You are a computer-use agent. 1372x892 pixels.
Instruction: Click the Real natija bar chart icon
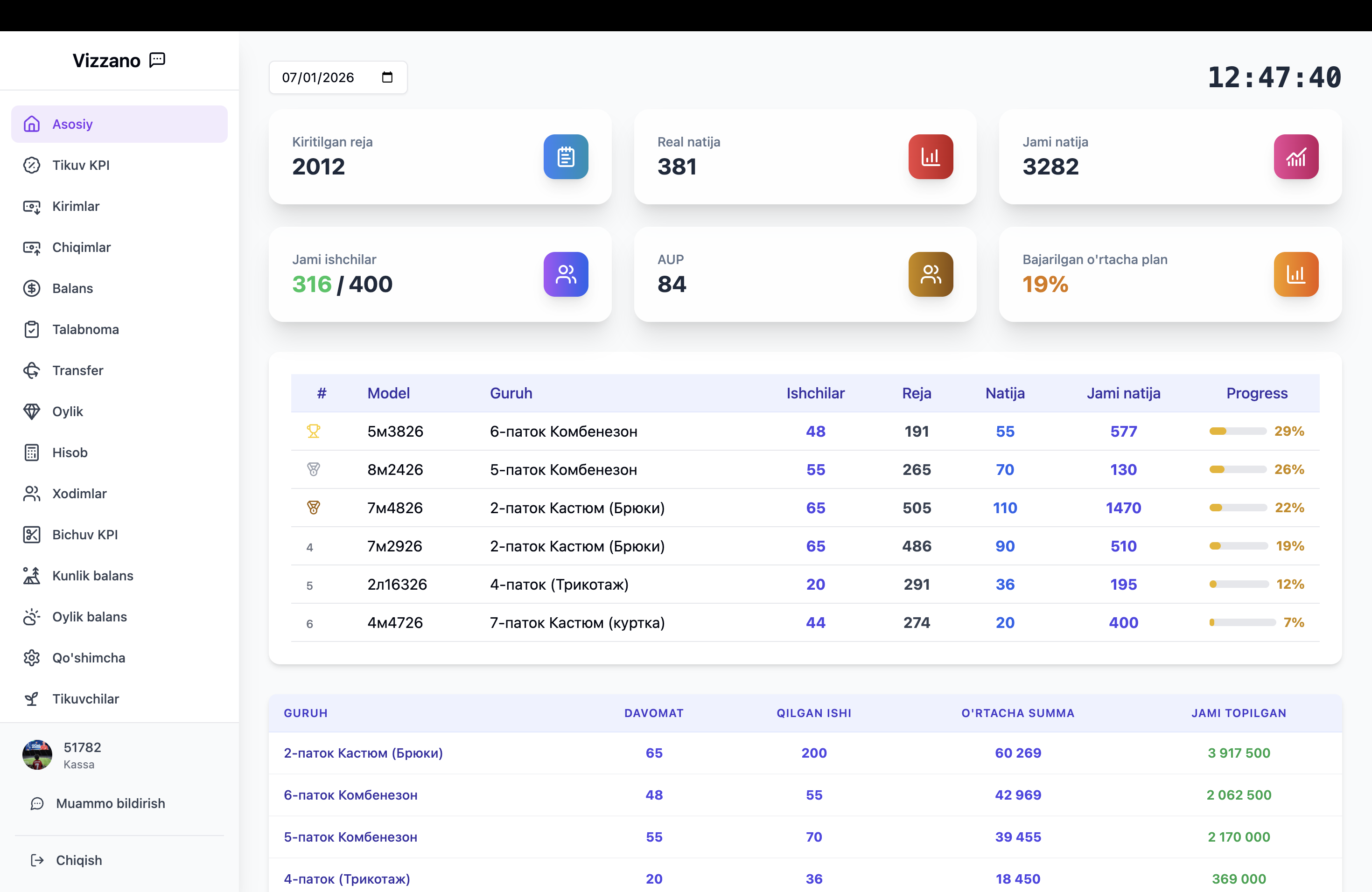point(930,157)
